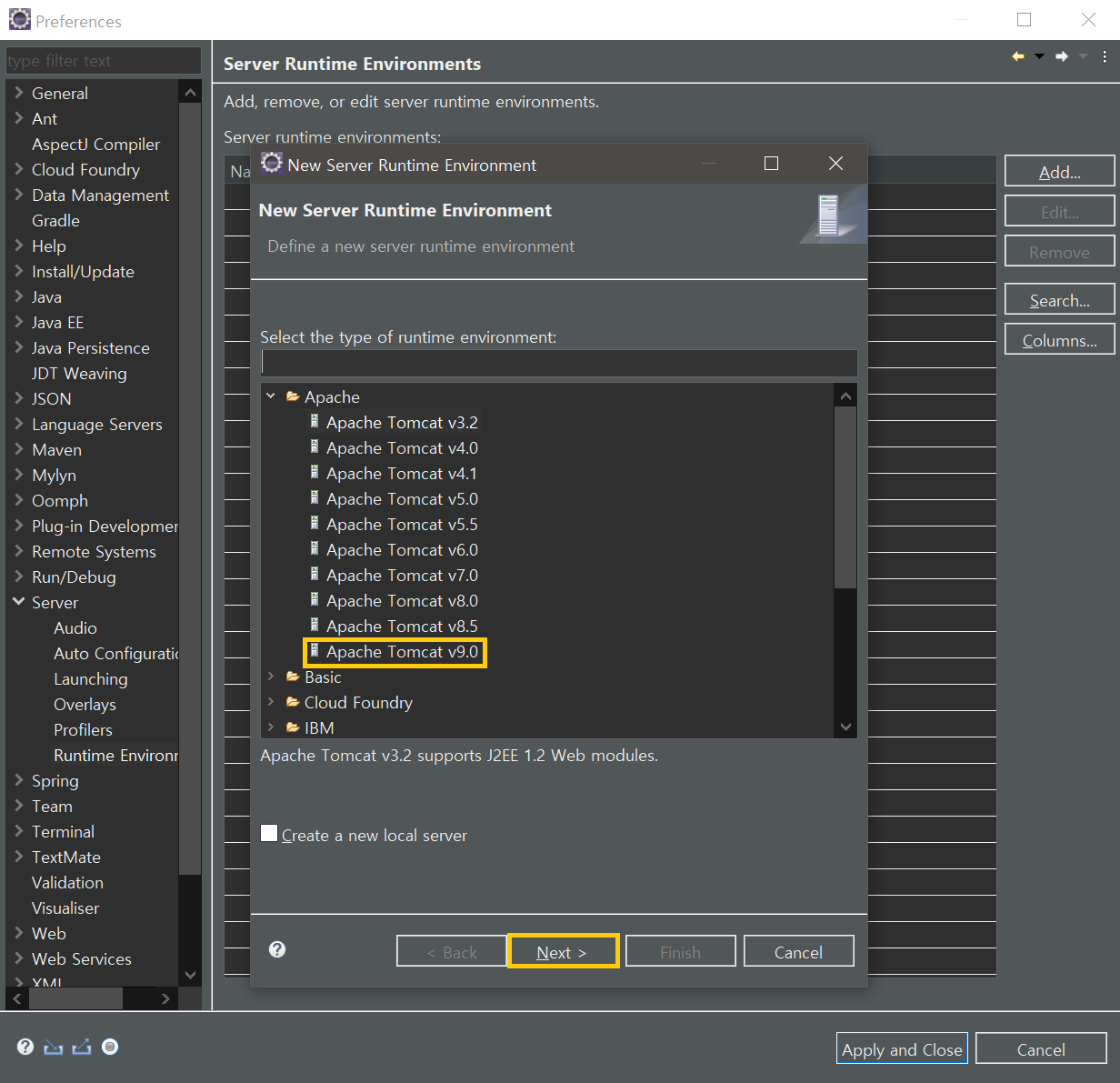Expand the Cloud Foundry runtime category
Image resolution: width=1120 pixels, height=1083 pixels.
coord(271,702)
